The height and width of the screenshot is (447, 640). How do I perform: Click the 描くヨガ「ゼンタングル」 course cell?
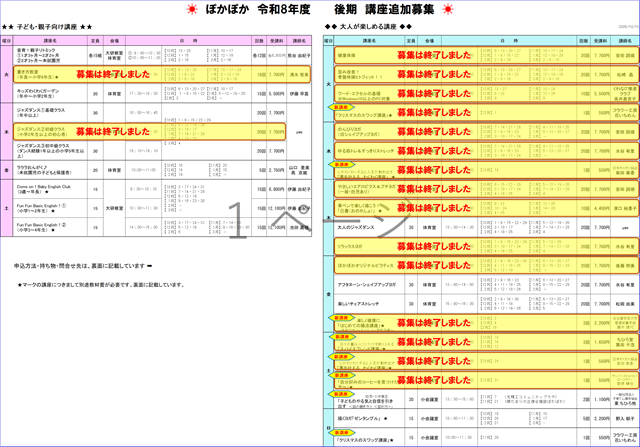point(369,418)
